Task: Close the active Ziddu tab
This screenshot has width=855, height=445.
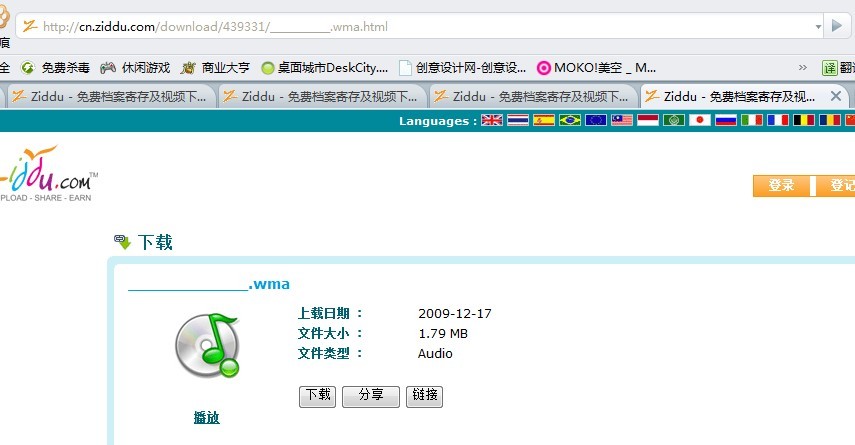Action: pos(836,96)
